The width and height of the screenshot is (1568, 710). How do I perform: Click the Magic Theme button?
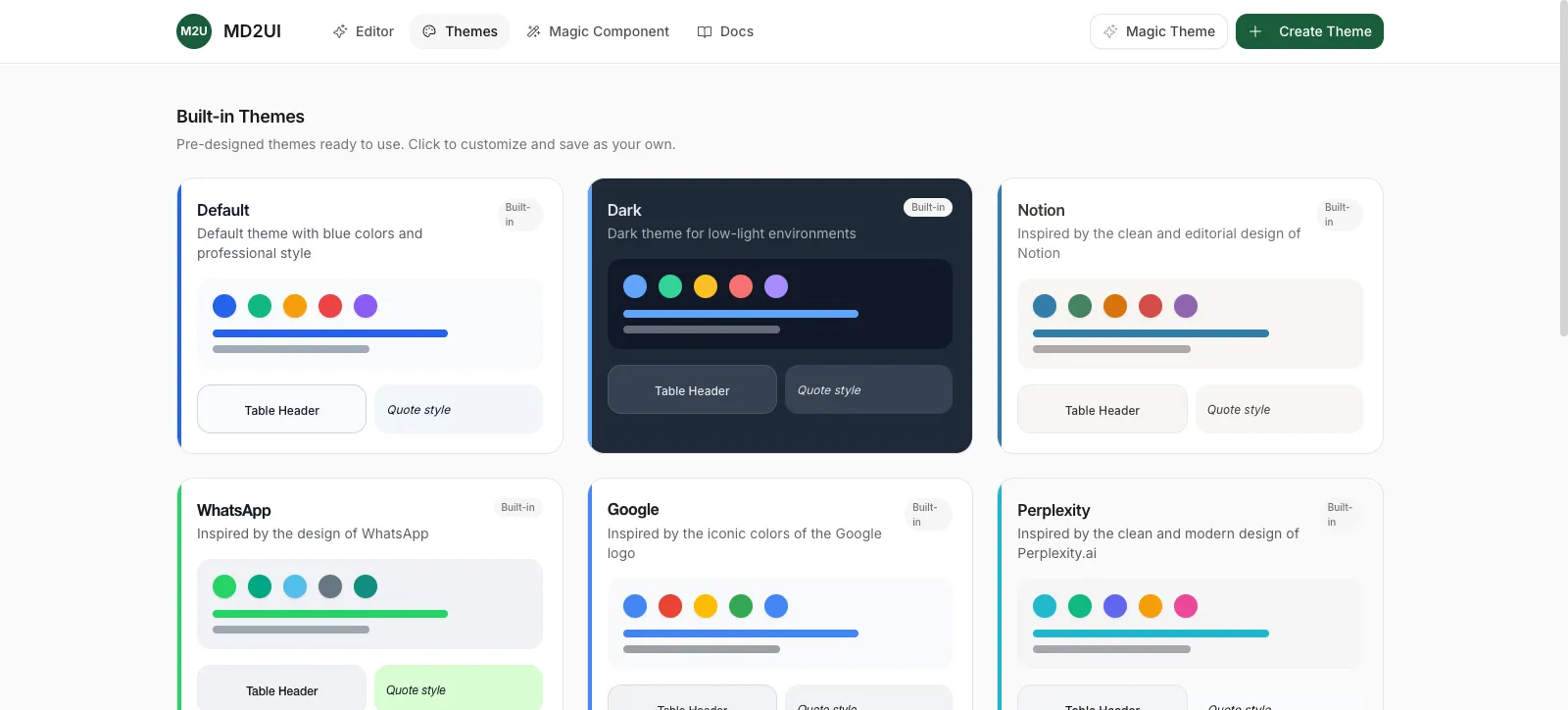tap(1158, 31)
